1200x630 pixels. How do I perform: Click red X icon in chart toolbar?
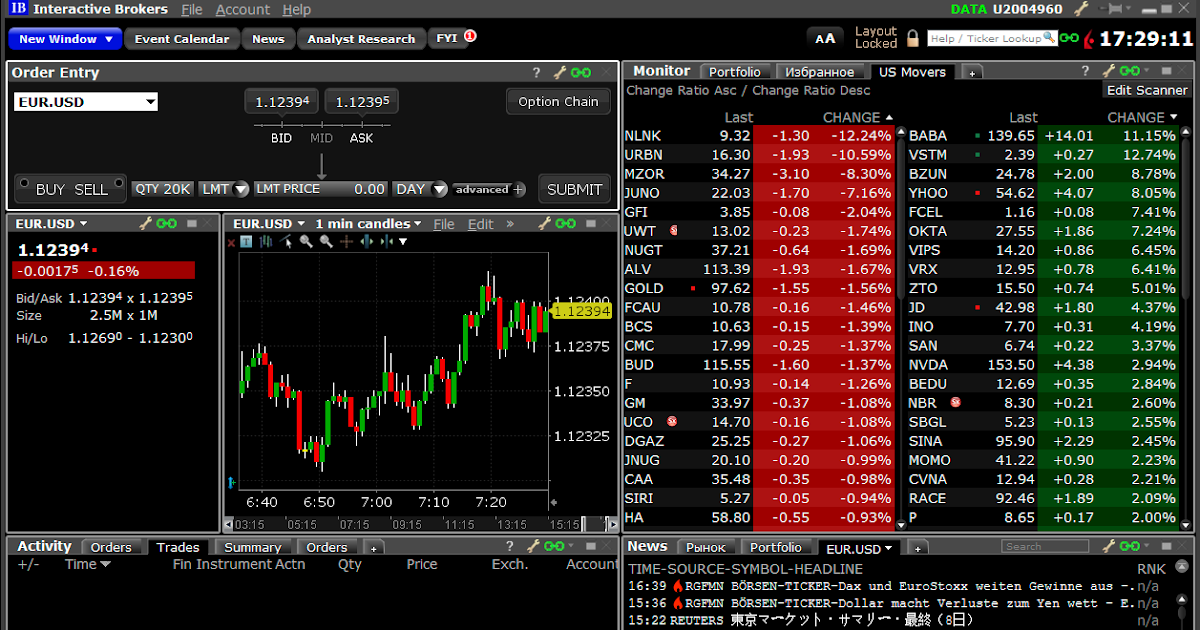tap(231, 242)
